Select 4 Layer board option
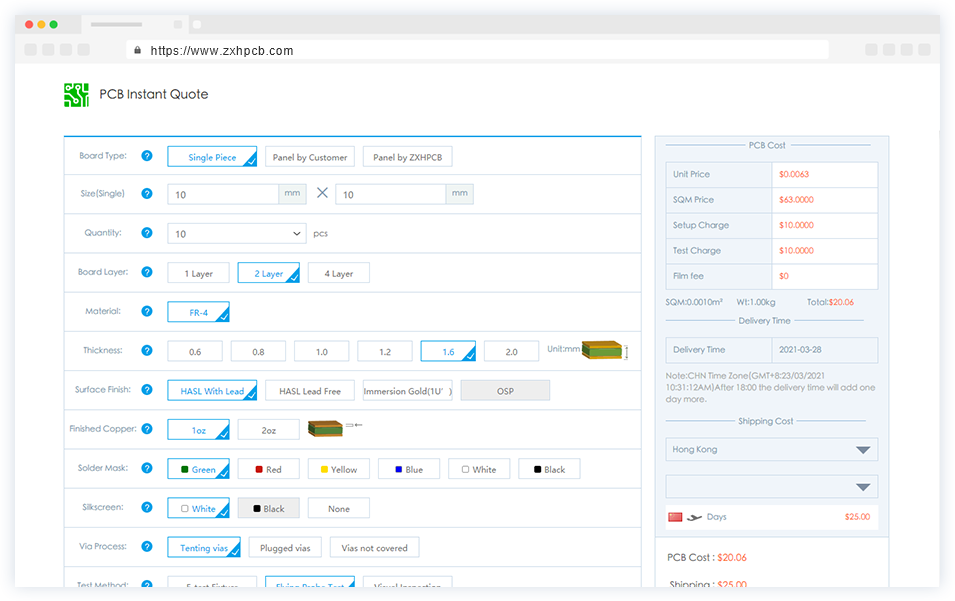Image resolution: width=955 pixels, height=601 pixels. tap(339, 273)
